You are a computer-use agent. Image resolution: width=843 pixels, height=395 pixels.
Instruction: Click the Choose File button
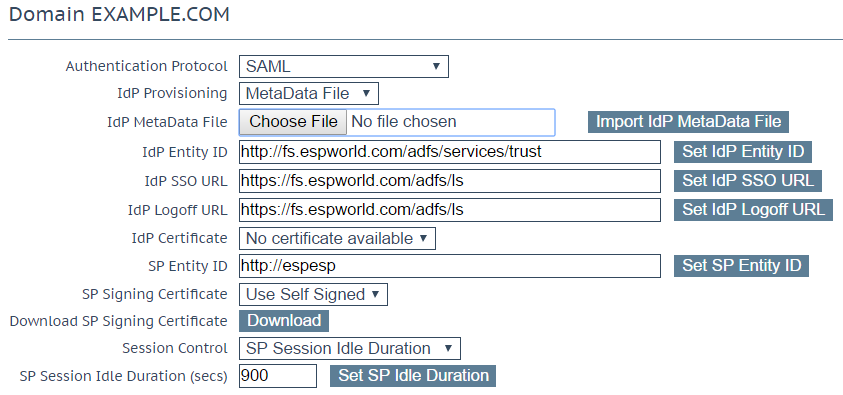pyautogui.click(x=293, y=122)
